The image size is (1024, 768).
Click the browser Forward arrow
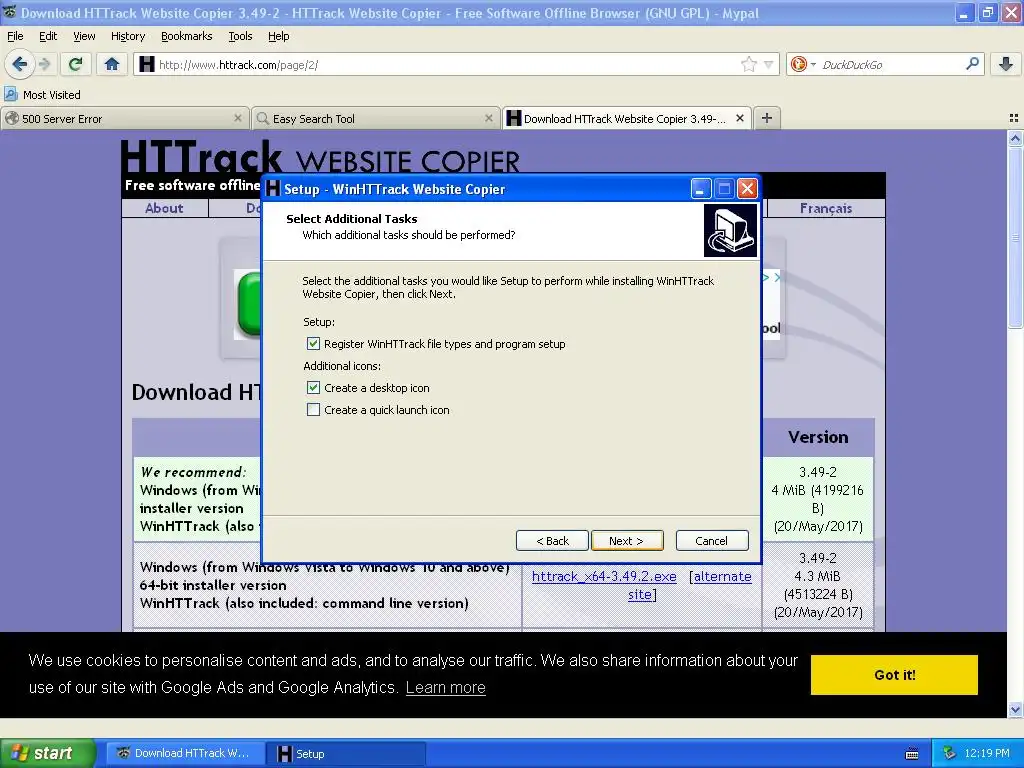[x=45, y=64]
